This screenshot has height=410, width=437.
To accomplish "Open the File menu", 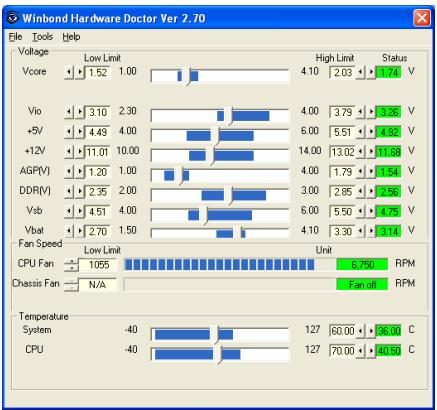I will click(15, 37).
